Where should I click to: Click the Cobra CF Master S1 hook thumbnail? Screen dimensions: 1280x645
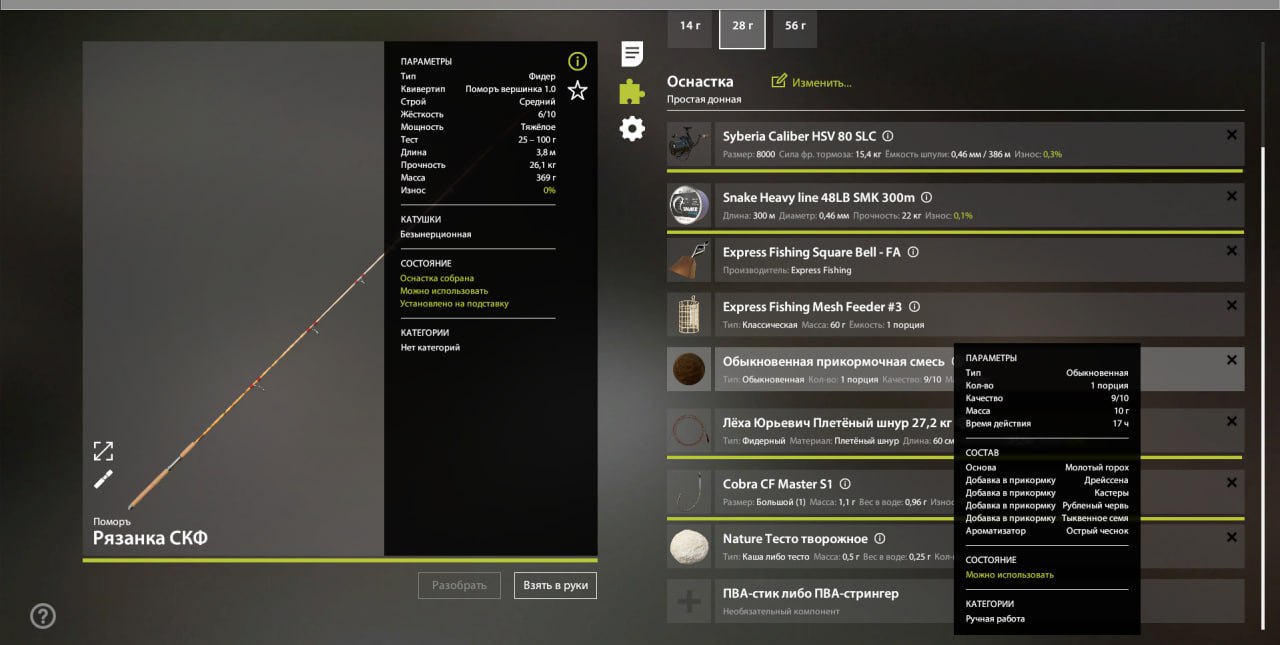689,493
